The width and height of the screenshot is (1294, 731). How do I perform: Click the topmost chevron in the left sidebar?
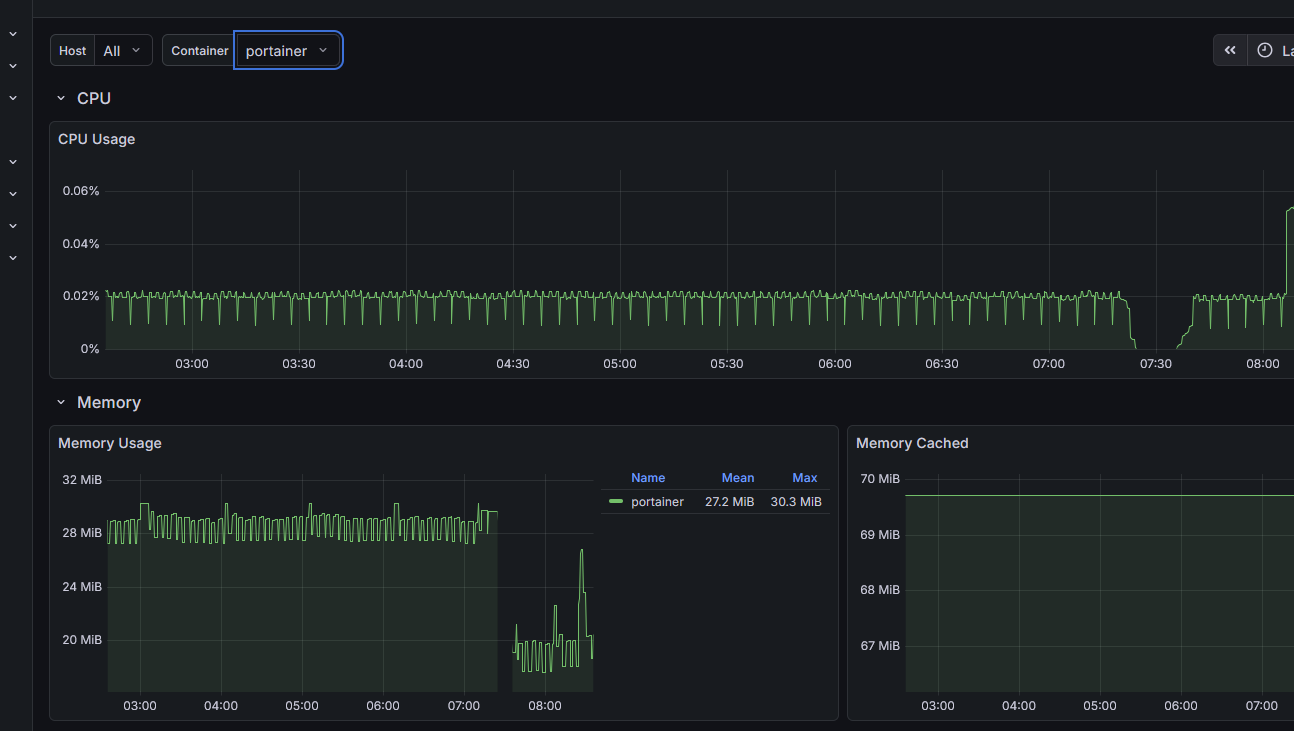point(13,34)
